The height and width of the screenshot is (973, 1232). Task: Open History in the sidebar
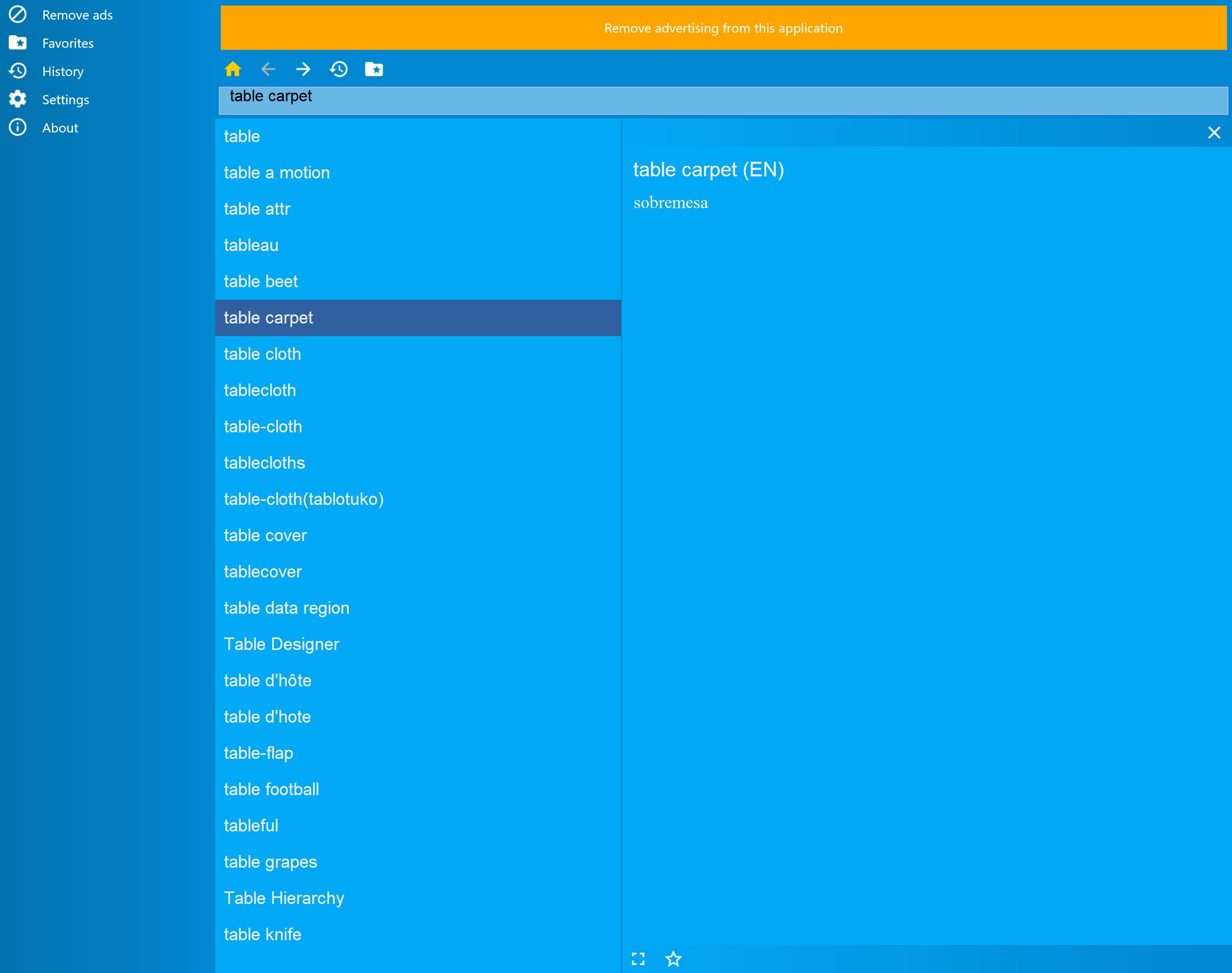tap(63, 71)
